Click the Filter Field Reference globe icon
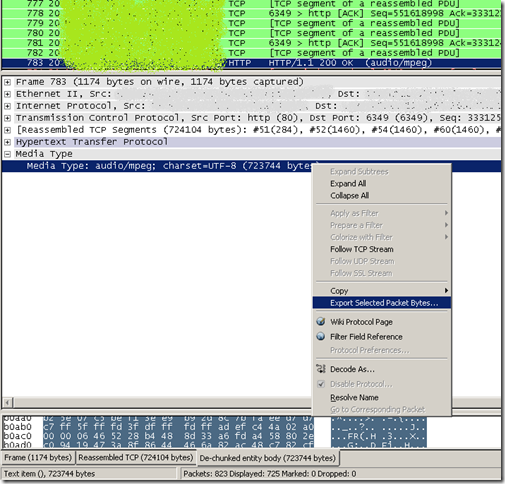 [x=321, y=336]
